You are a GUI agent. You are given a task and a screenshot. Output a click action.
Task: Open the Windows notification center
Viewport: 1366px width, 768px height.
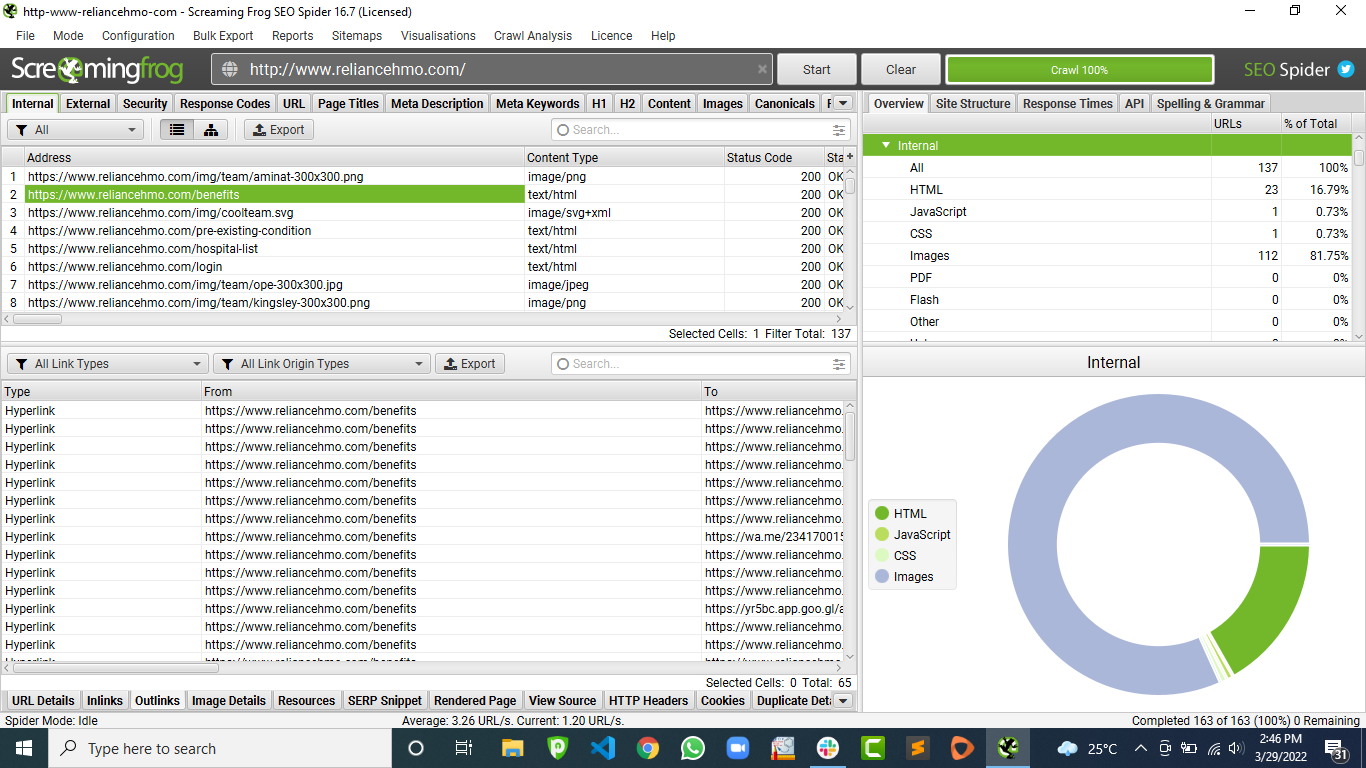point(1335,749)
